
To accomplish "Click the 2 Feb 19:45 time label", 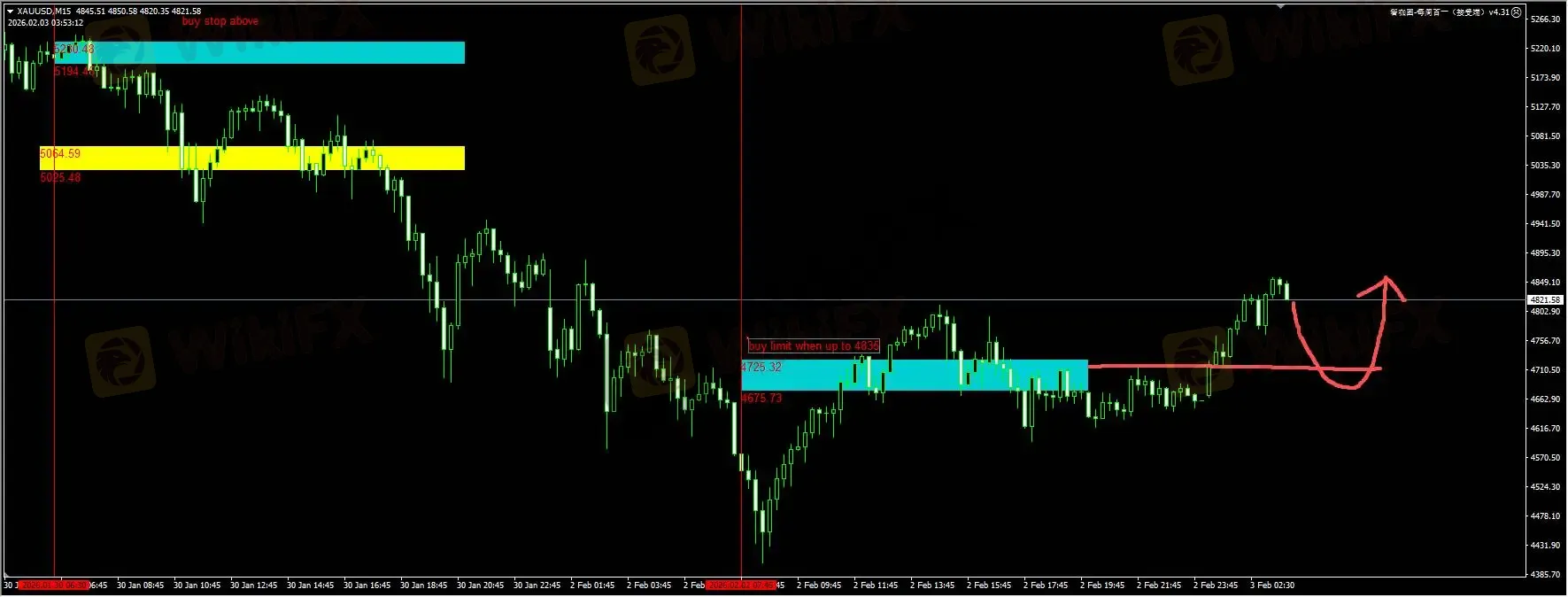I will (x=1102, y=585).
